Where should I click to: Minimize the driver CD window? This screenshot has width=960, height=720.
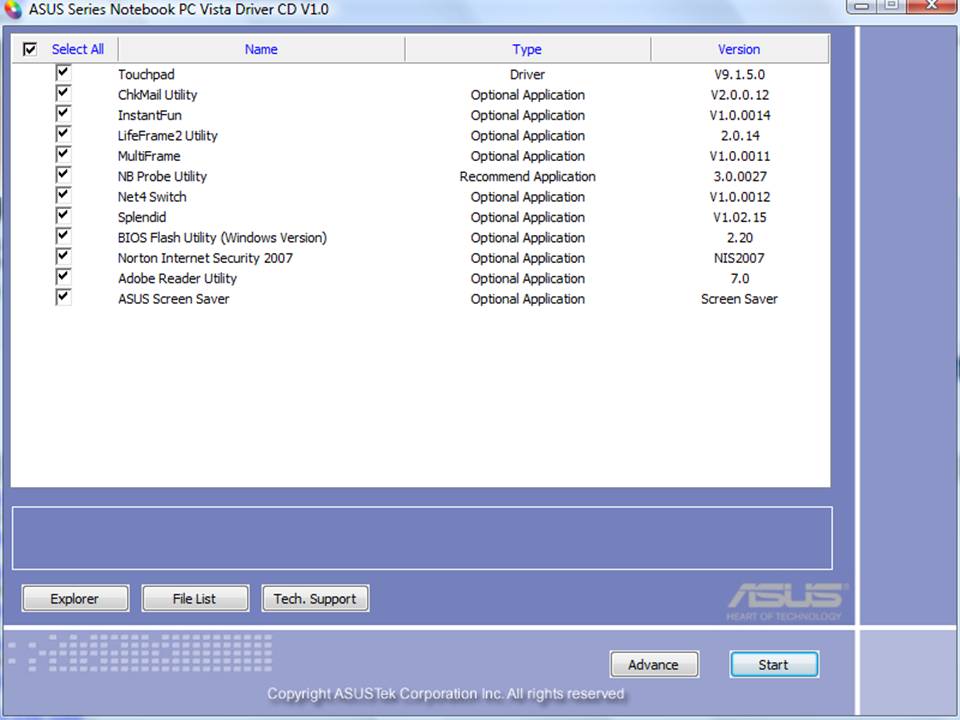tap(861, 5)
